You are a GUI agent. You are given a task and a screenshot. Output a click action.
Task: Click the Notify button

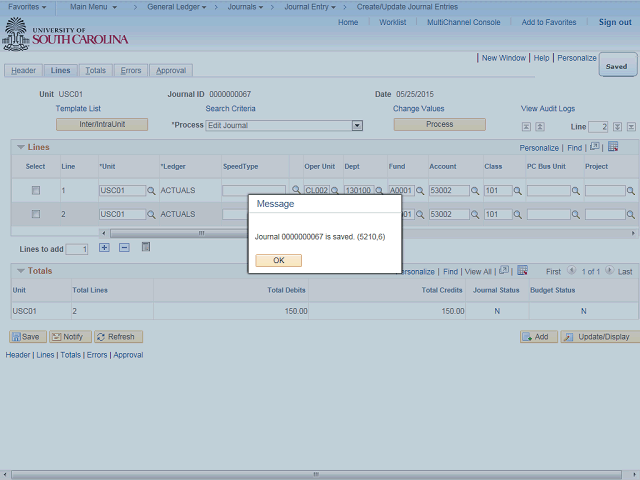70,337
